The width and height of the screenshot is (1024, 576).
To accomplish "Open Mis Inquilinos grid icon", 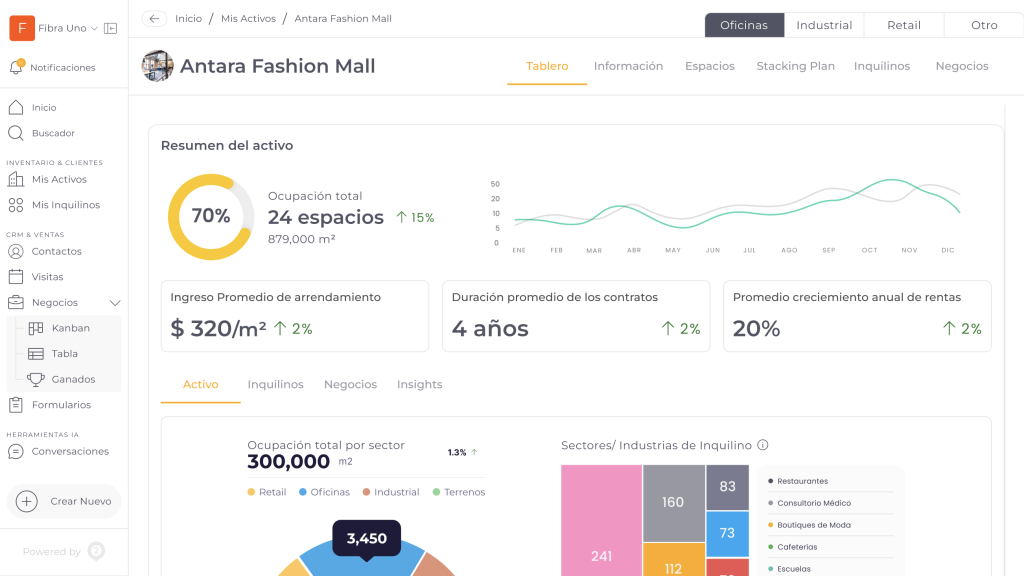I will [x=16, y=205].
